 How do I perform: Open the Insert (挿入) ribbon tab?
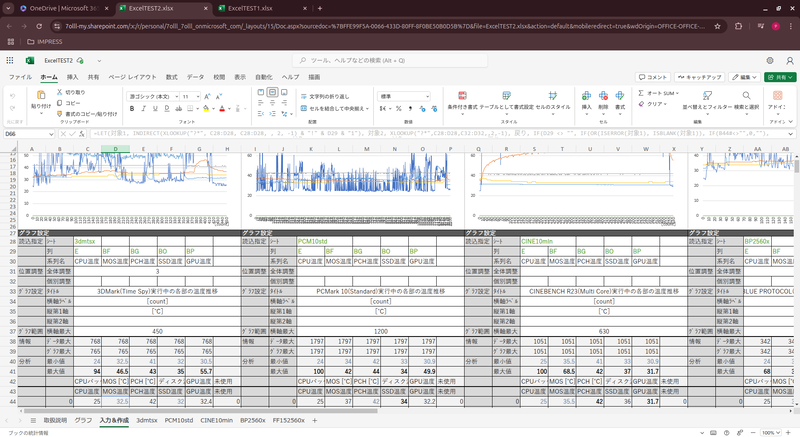point(72,77)
